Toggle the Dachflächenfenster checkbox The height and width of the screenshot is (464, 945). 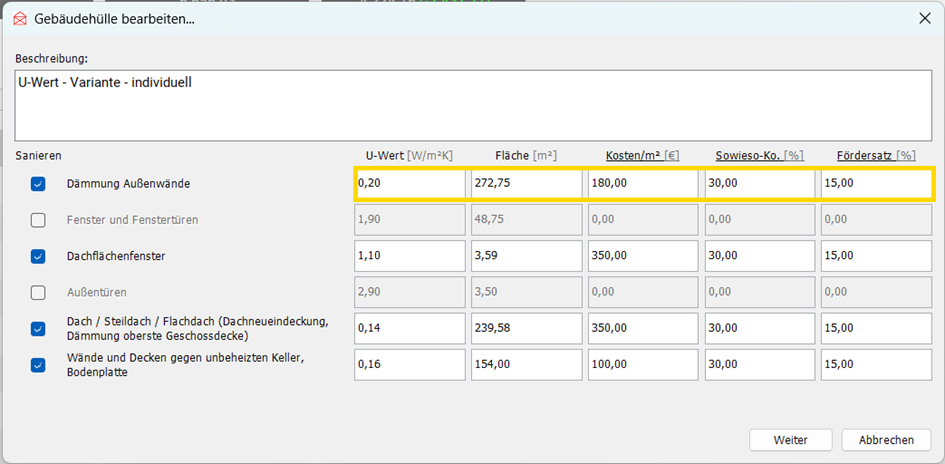tap(38, 256)
